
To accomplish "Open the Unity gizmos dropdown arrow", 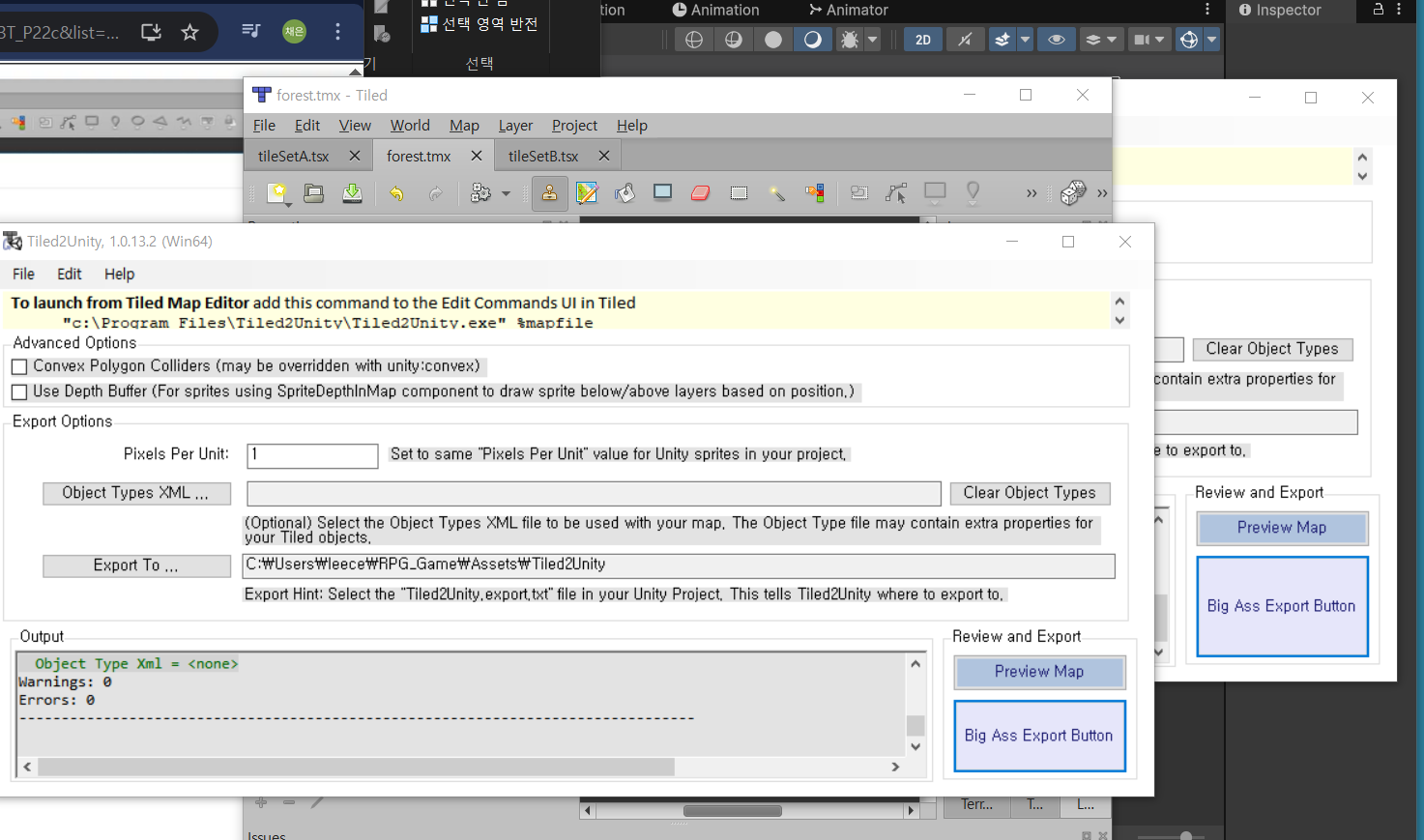I will coord(1211,40).
